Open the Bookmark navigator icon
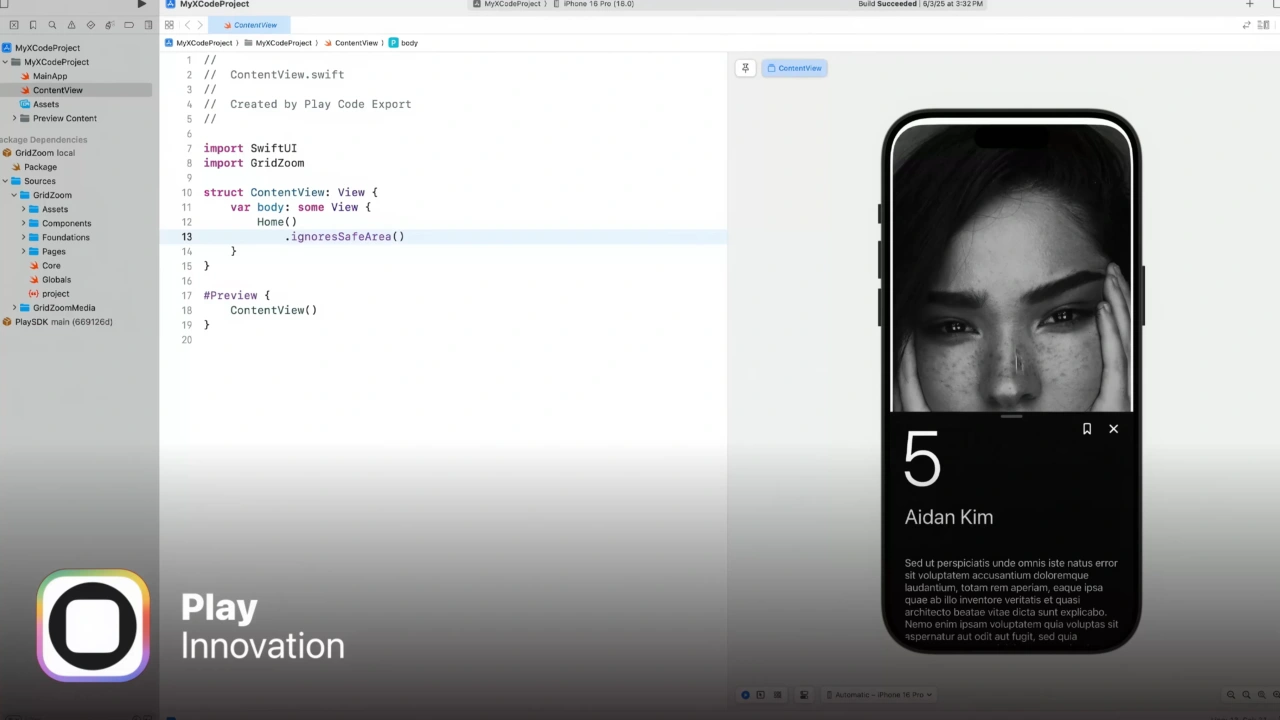1280x720 pixels. [33, 25]
